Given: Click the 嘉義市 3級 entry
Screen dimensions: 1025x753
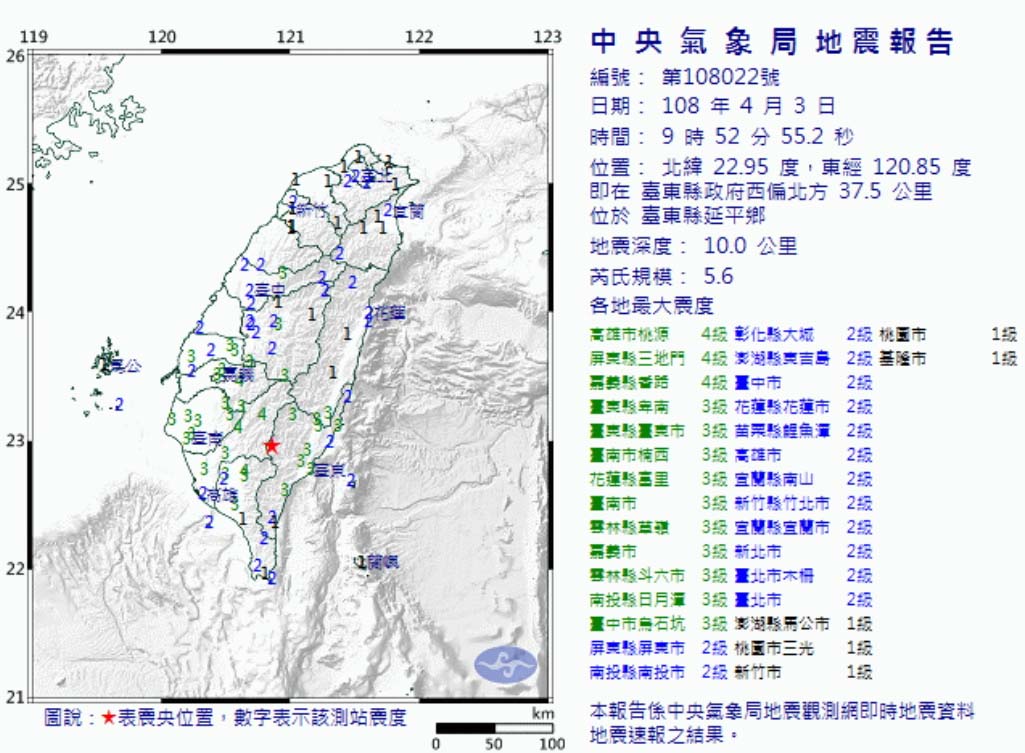Looking at the screenshot, I should click(x=658, y=552).
